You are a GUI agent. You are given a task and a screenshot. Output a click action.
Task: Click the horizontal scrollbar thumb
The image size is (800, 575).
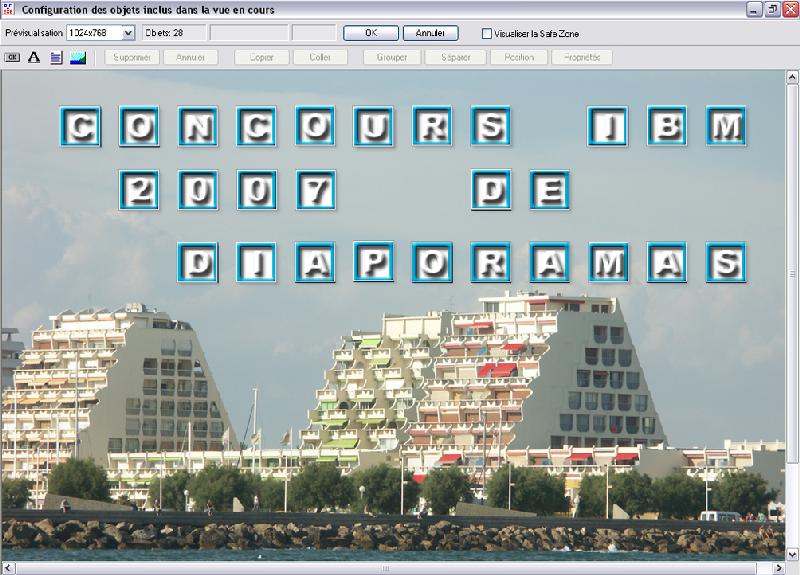click(x=386, y=568)
